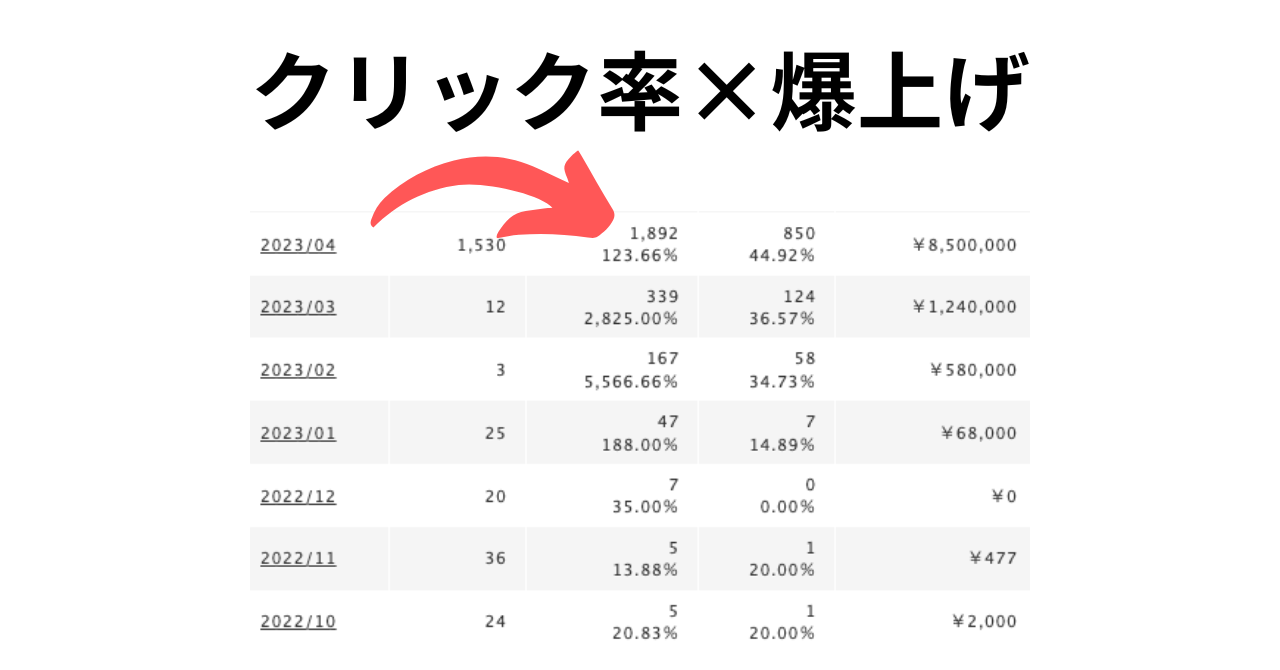Viewport: 1280px width, 670px height.
Task: Select the ¥580,000 revenue cell
Action: click(932, 370)
